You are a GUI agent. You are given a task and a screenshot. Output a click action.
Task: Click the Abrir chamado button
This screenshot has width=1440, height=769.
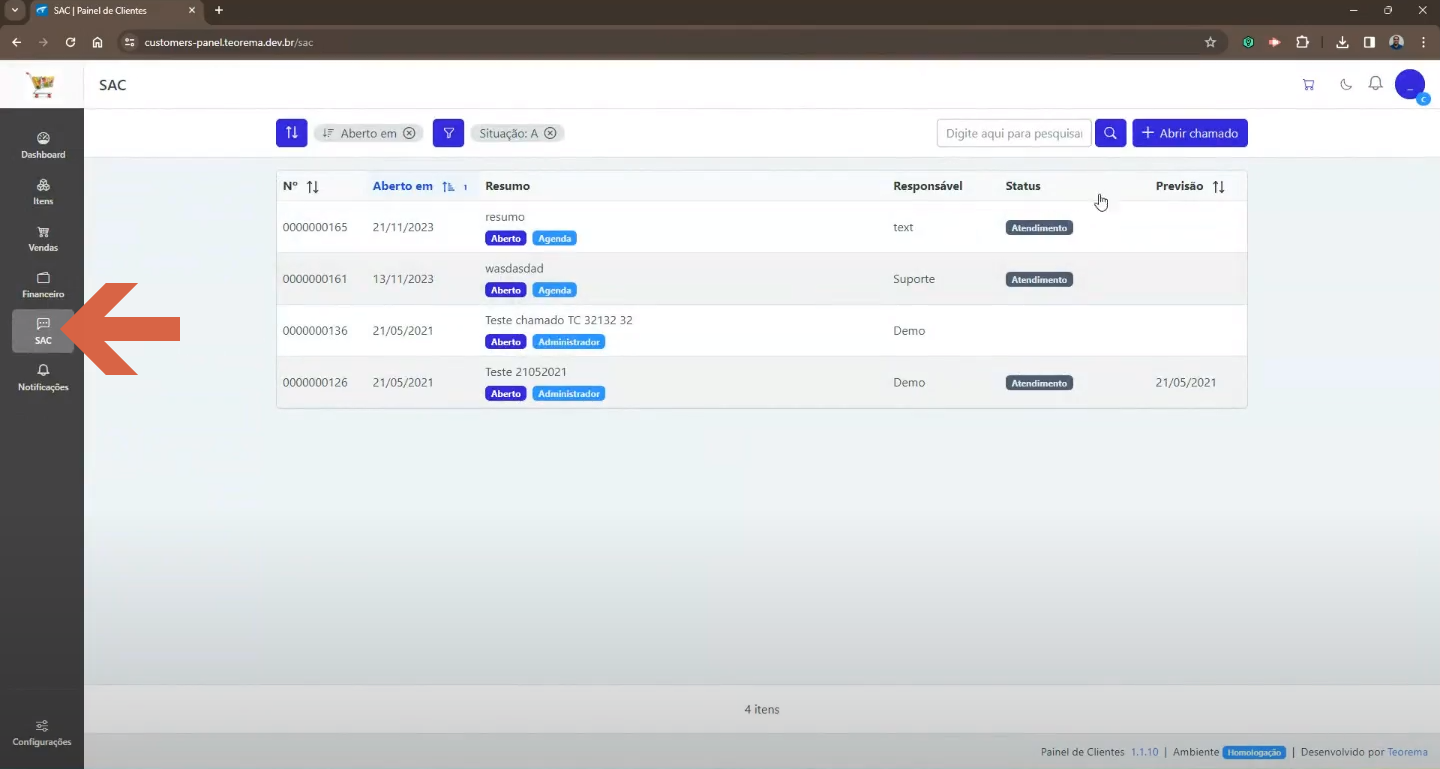[x=1190, y=133]
